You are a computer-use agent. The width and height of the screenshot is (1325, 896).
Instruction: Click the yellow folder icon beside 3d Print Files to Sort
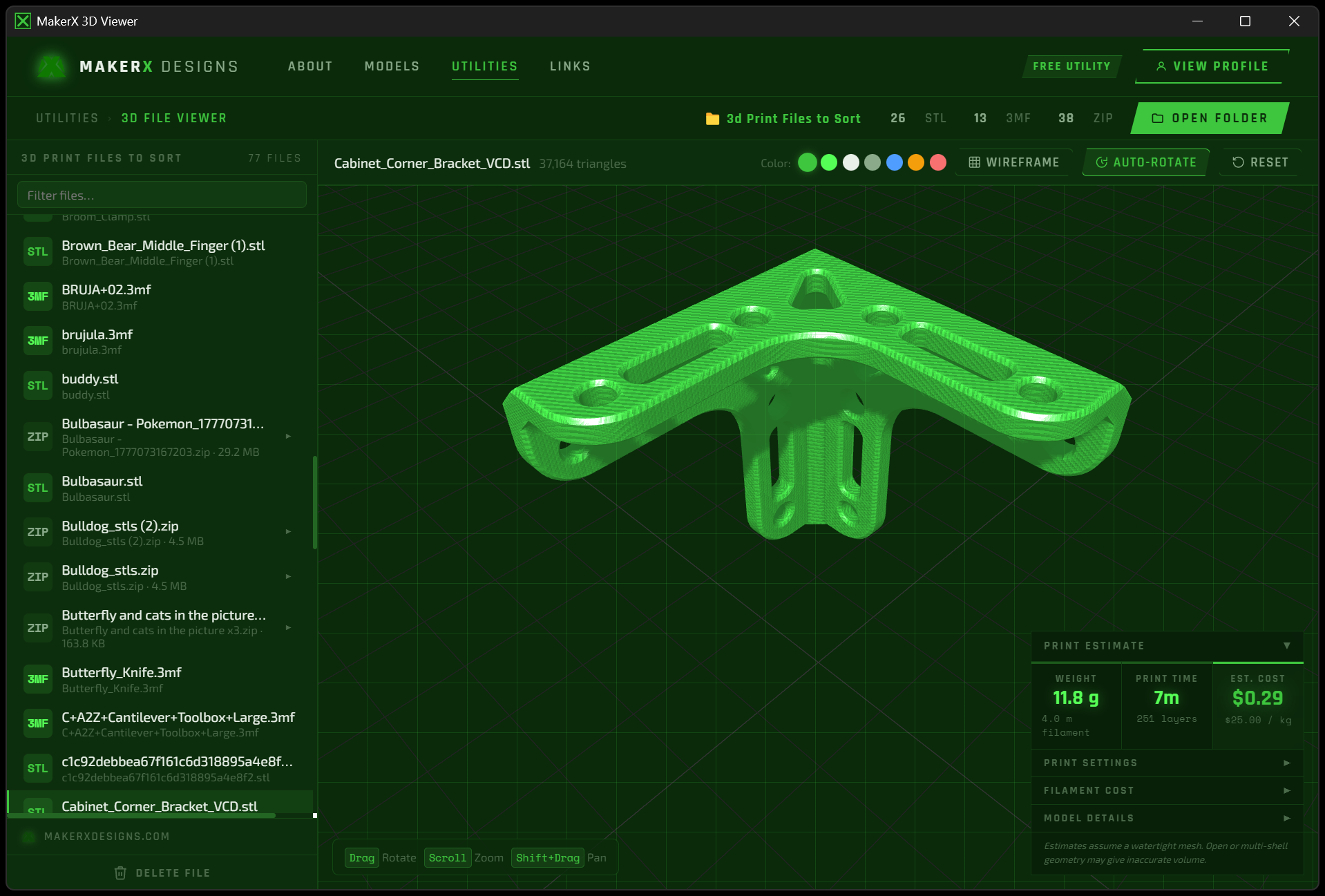coord(712,119)
